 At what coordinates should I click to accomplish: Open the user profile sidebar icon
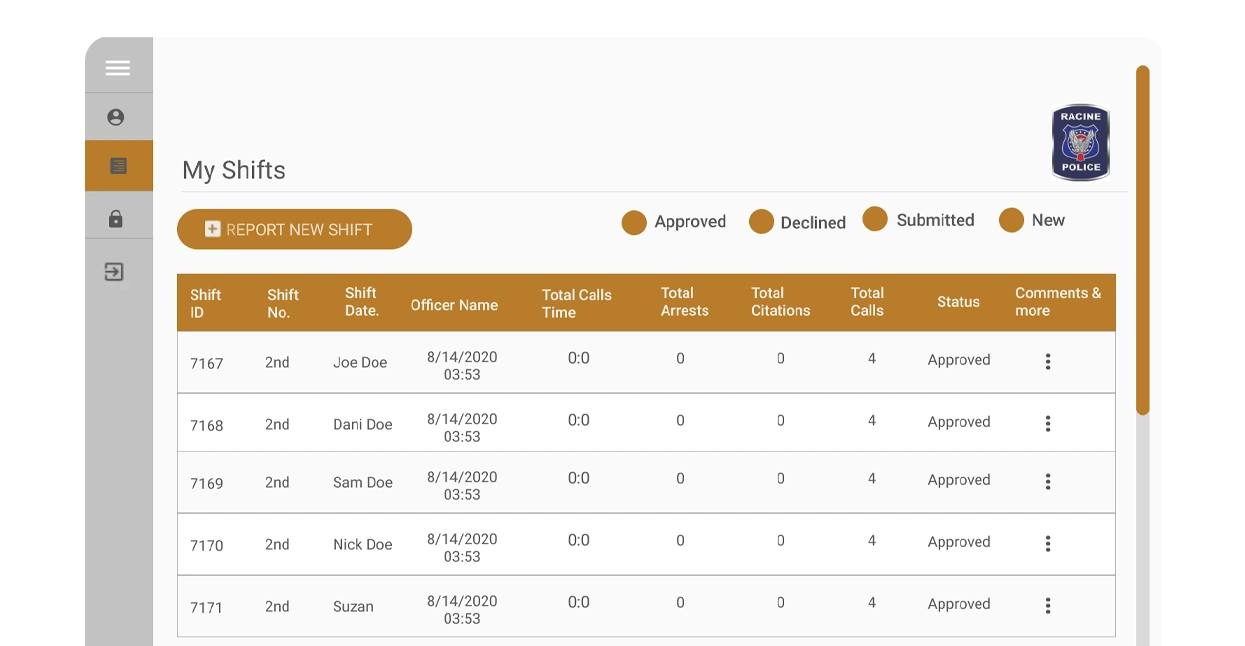click(117, 117)
